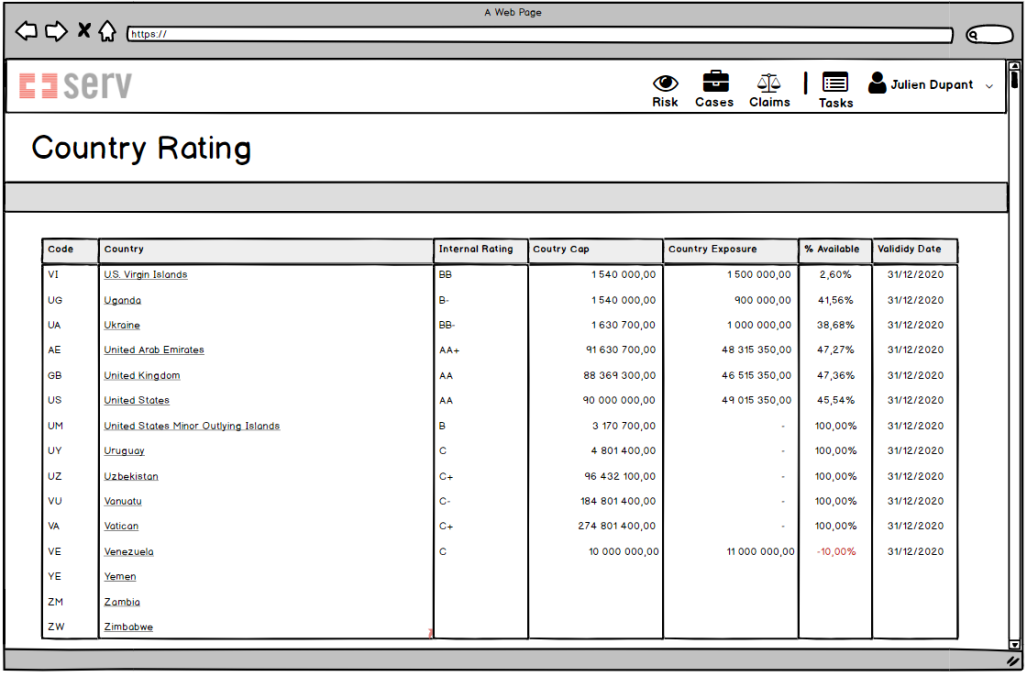Click the AA+ internal rating cell

[449, 350]
